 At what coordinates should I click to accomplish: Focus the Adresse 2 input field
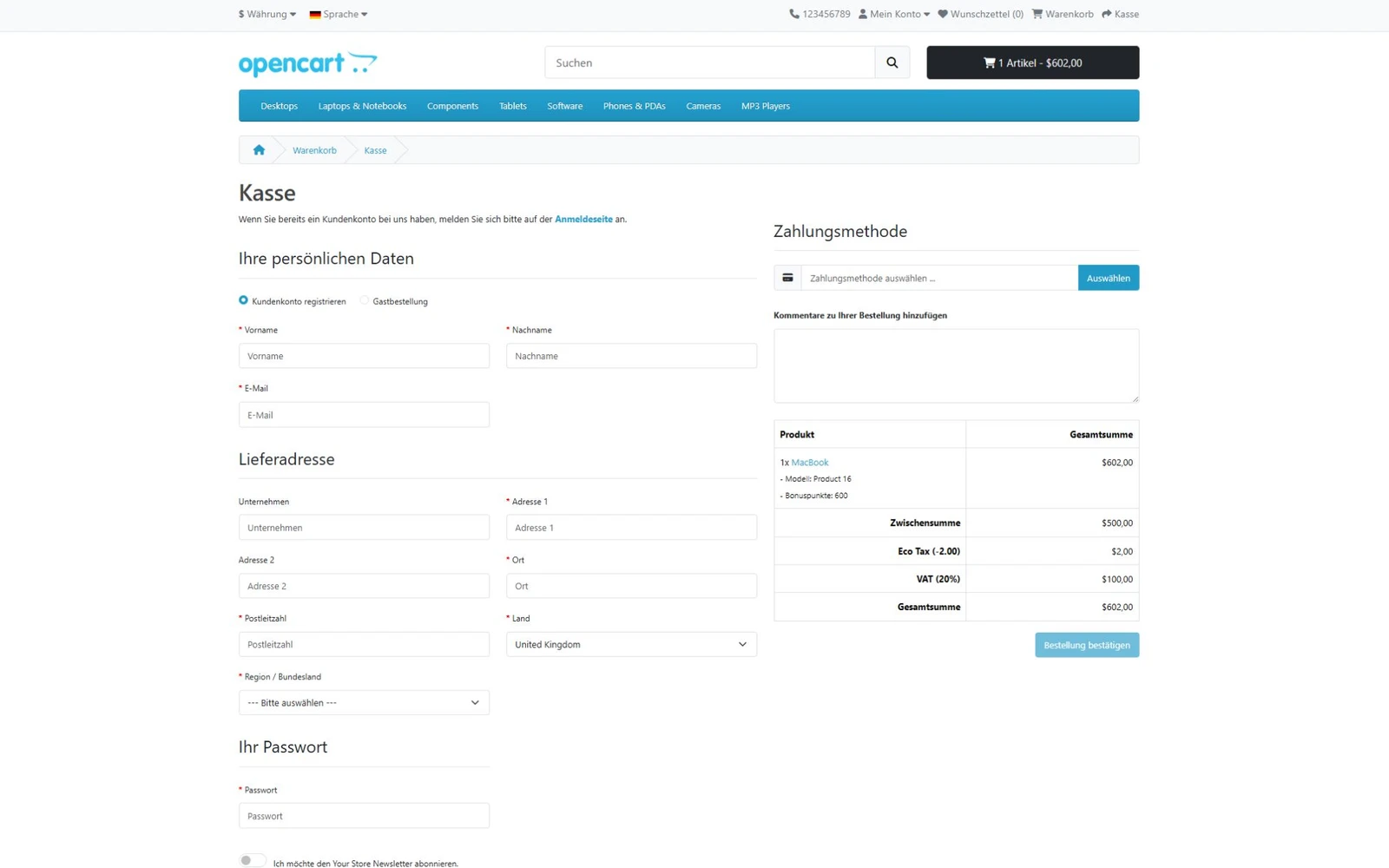click(x=364, y=586)
